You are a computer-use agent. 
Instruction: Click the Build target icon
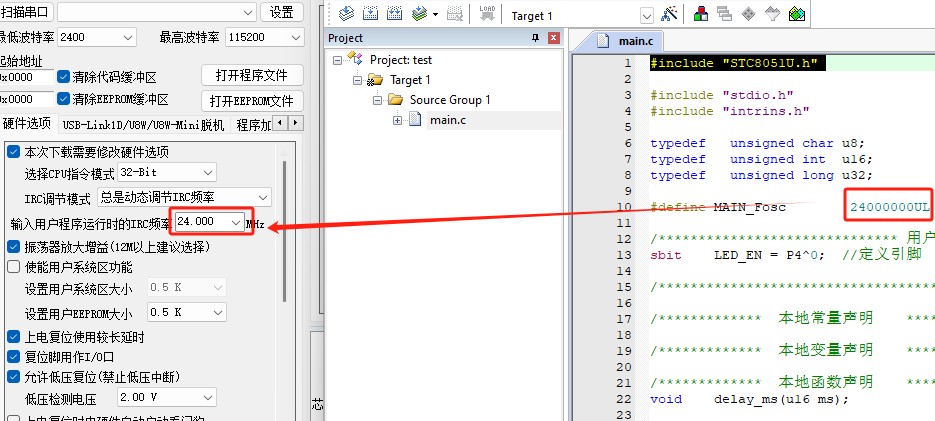click(x=370, y=14)
